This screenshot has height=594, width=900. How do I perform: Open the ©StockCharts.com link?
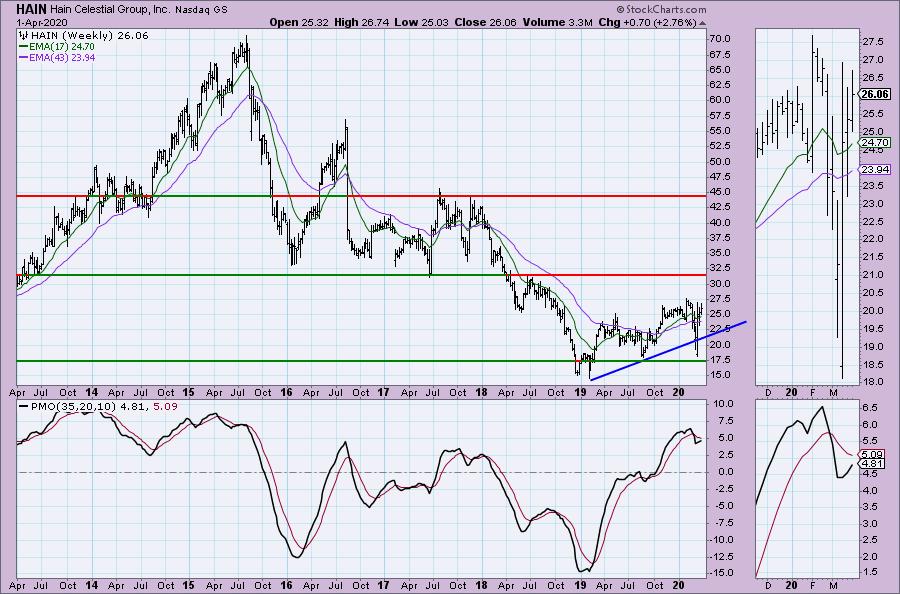[x=661, y=10]
